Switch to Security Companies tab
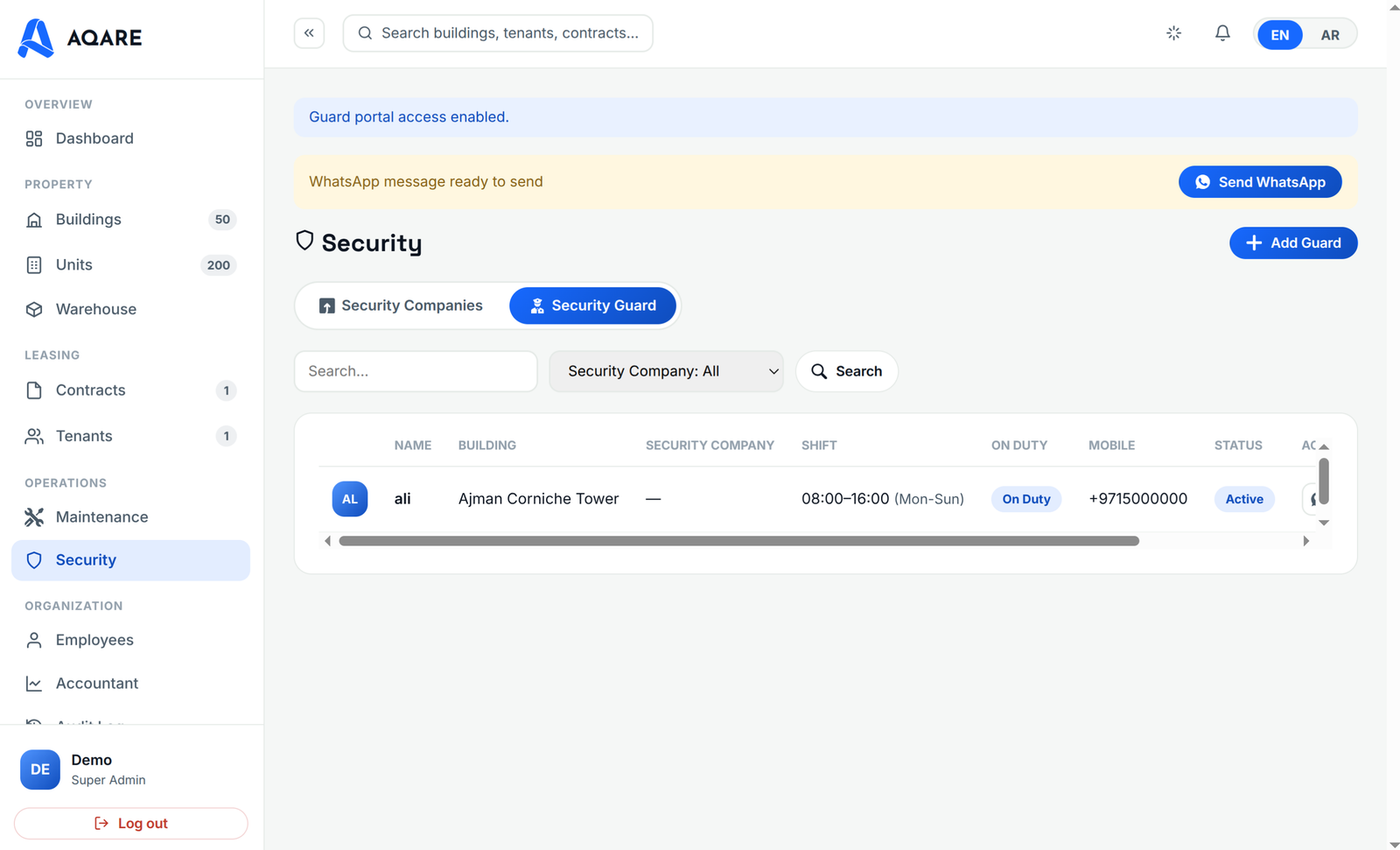 tap(401, 306)
